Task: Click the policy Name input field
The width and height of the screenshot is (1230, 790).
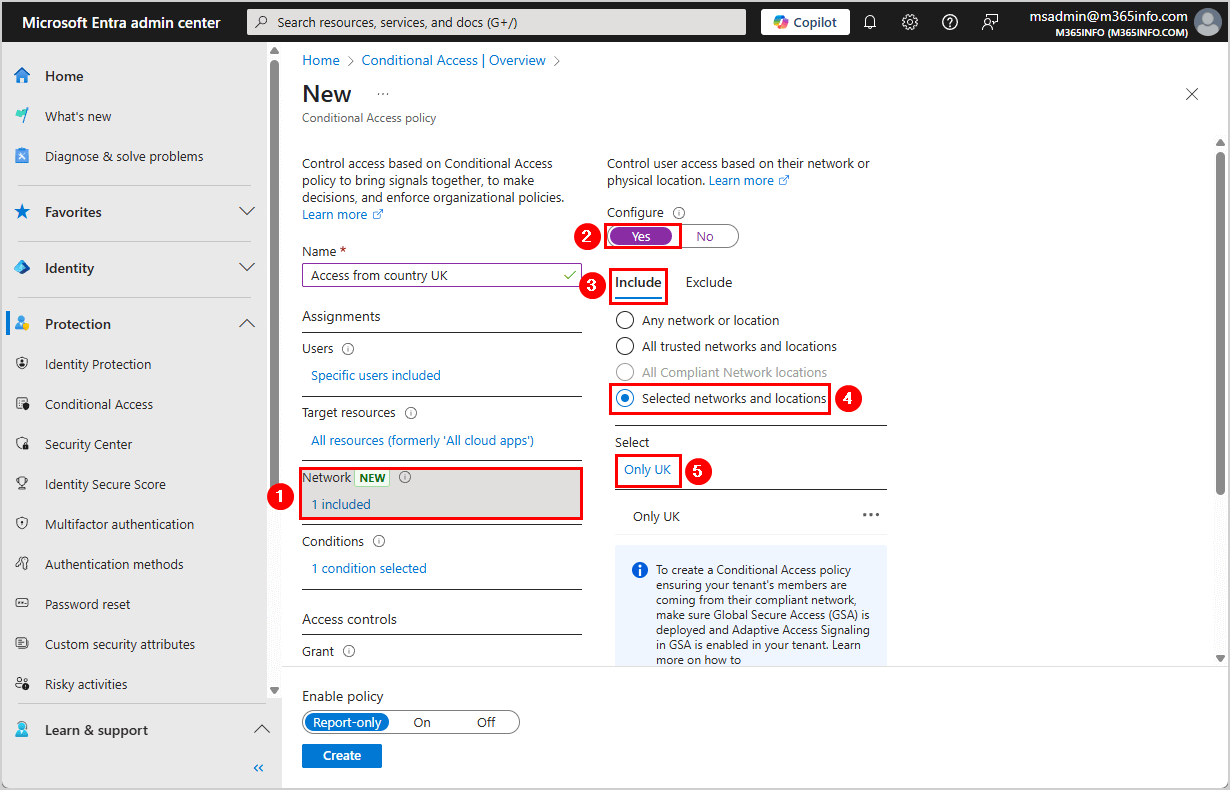Action: point(442,275)
